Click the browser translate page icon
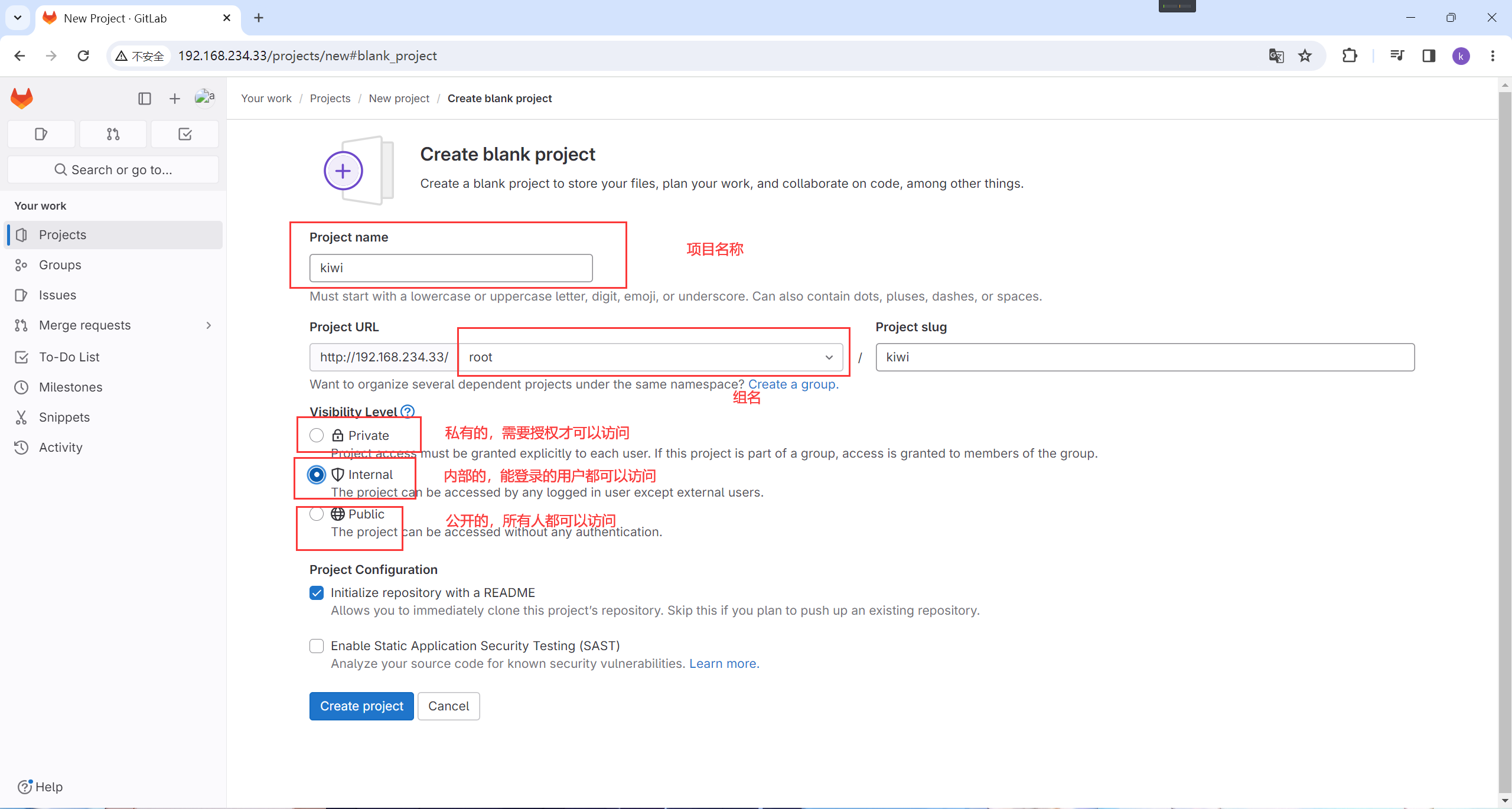 [1276, 56]
